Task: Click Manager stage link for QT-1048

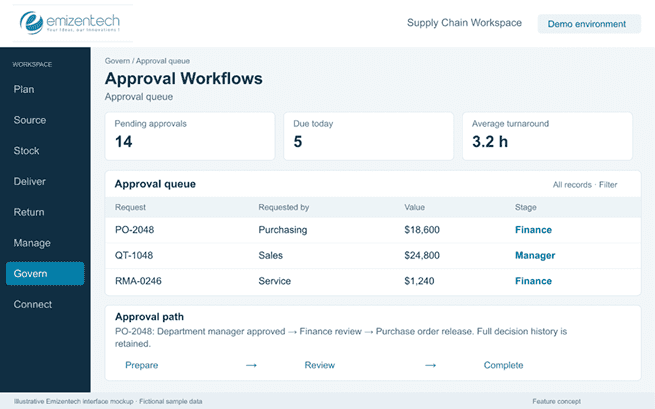Action: coord(535,255)
